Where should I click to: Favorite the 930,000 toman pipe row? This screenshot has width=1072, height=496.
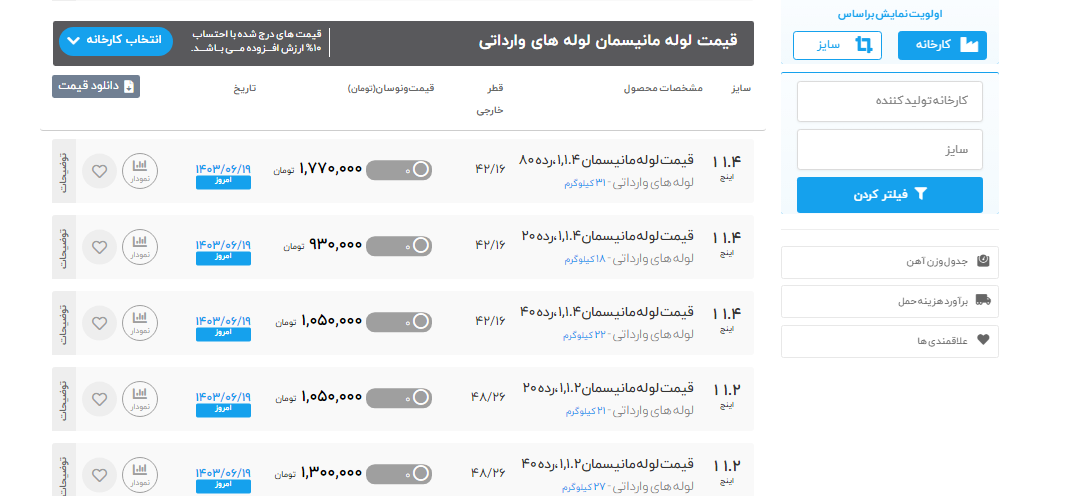tap(98, 246)
